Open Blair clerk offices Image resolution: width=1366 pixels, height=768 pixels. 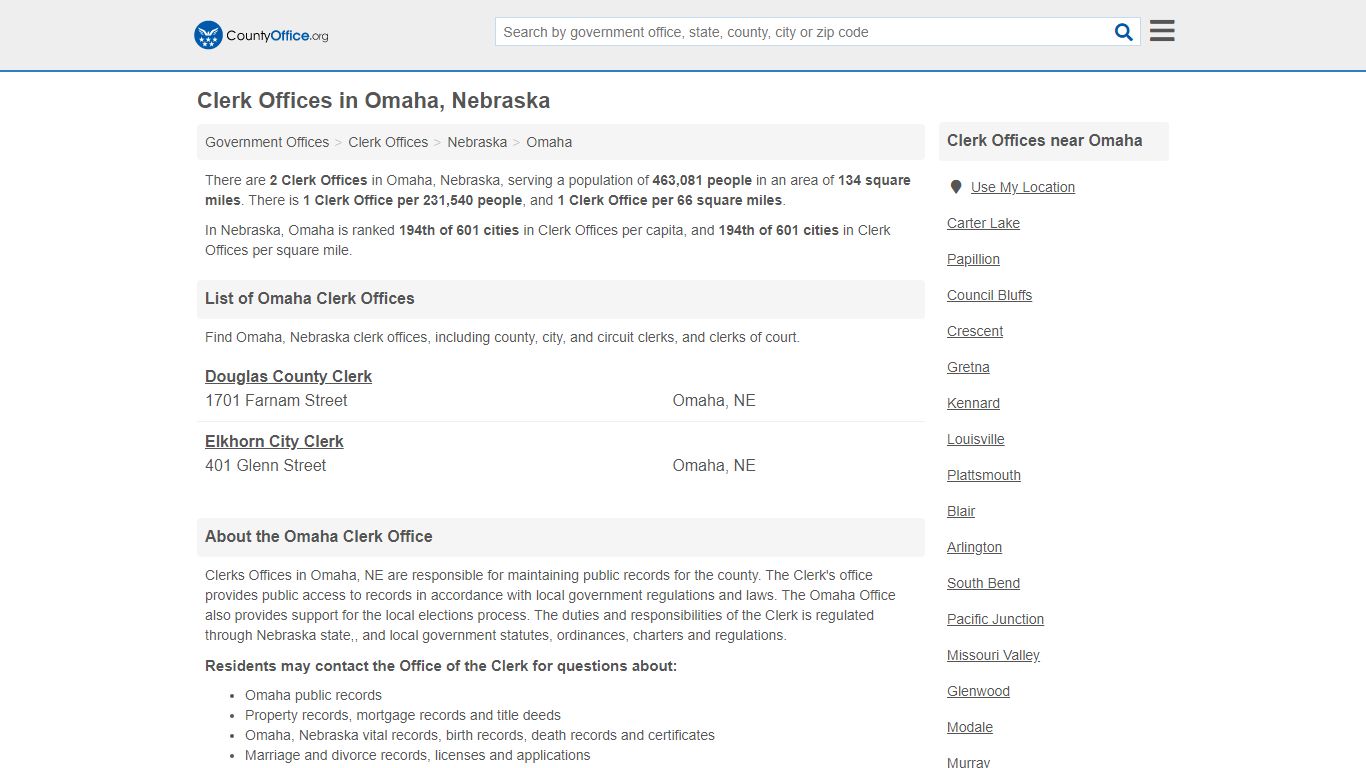(x=961, y=511)
